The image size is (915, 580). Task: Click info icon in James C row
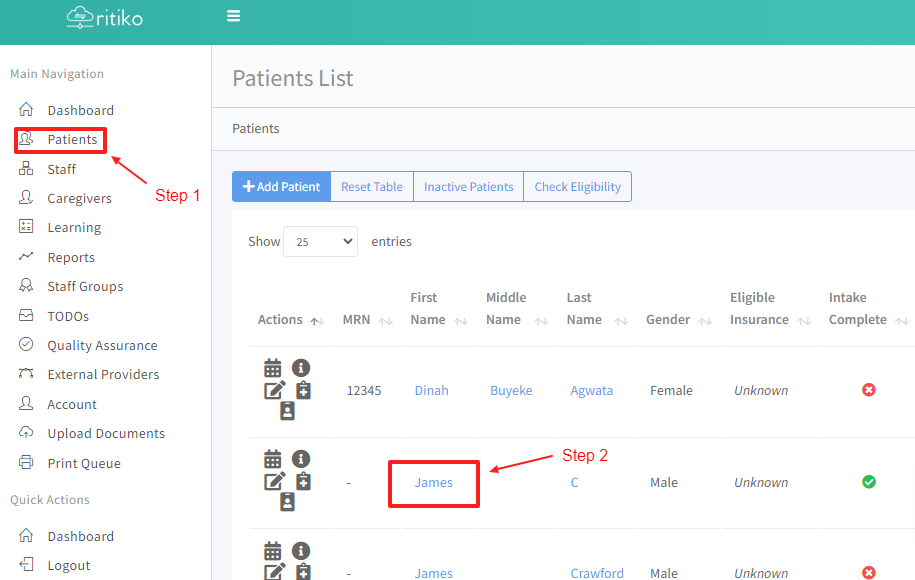coord(301,459)
